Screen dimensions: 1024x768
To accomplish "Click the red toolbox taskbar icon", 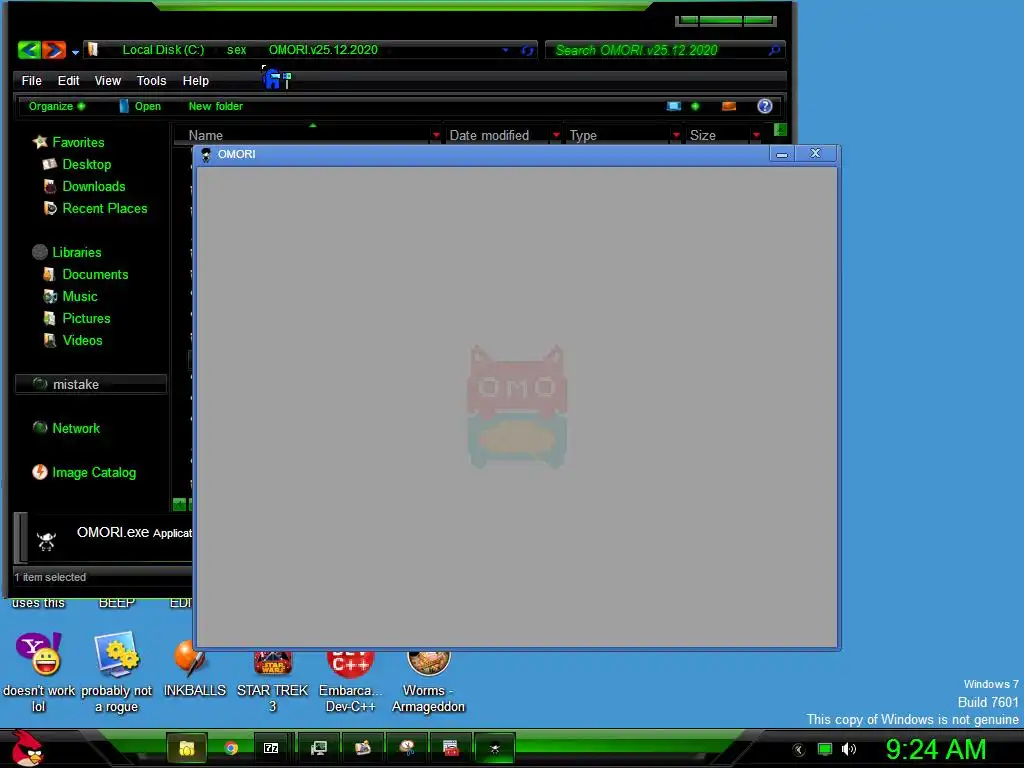I will tap(451, 748).
